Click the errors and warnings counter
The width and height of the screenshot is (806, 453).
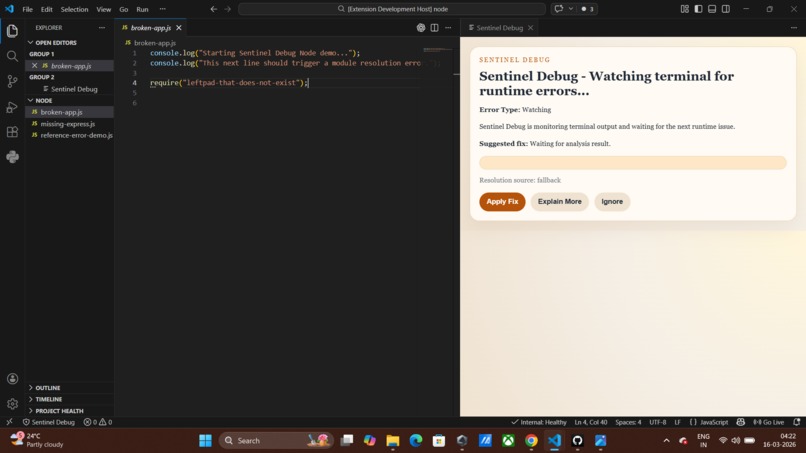(x=98, y=422)
